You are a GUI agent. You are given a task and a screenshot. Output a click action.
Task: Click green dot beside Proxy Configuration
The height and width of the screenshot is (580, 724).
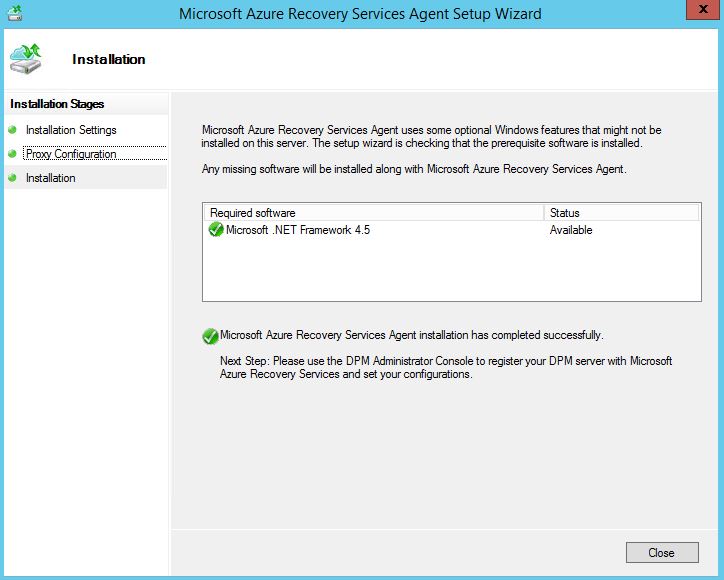point(12,154)
